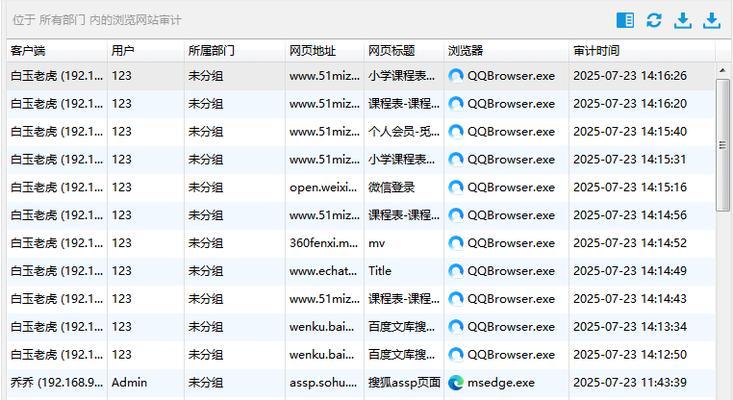Click wenku.bai... cell in 14:12:50 row
Image resolution: width=733 pixels, height=400 pixels.
(322, 355)
